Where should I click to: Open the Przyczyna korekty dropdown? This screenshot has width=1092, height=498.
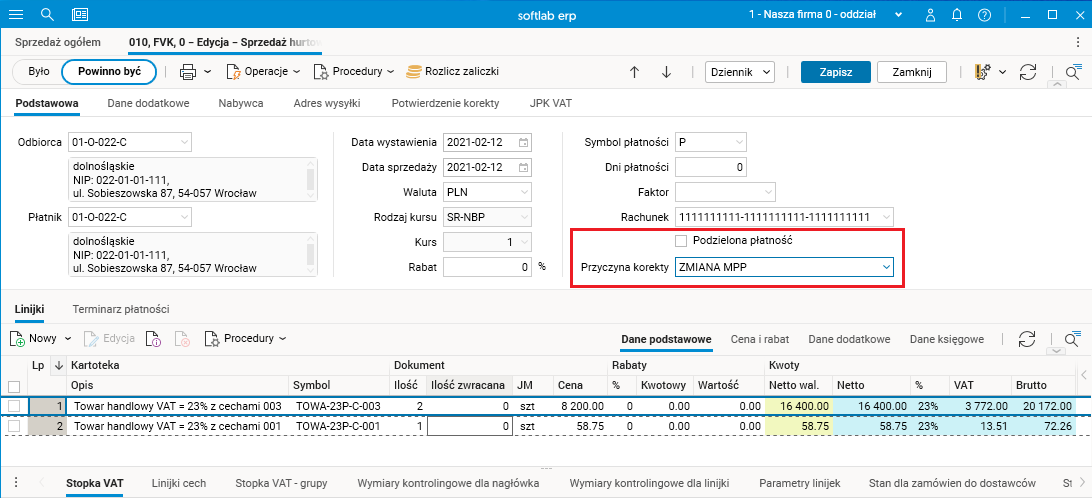click(x=886, y=267)
